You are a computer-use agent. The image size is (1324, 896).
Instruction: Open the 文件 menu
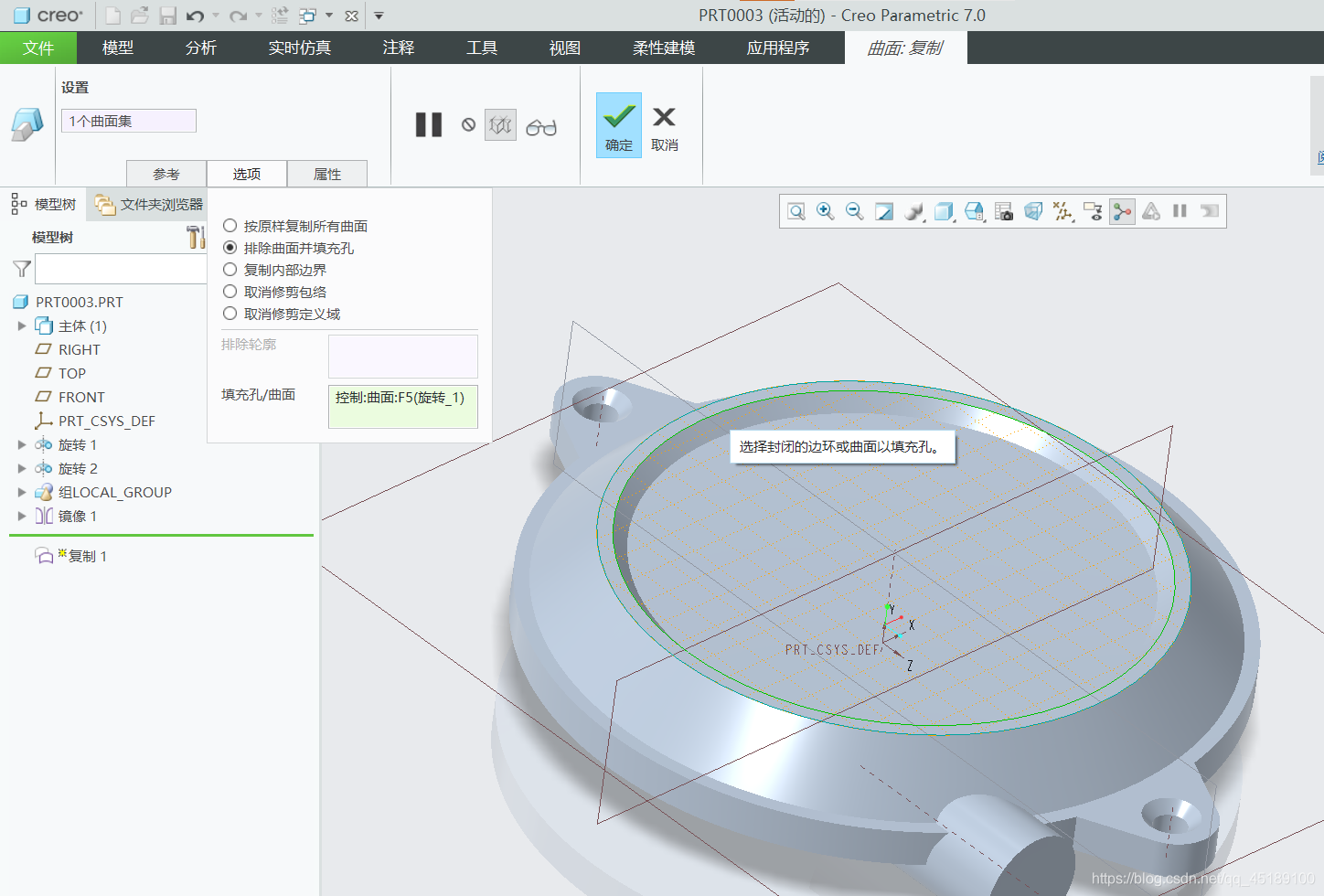[38, 48]
